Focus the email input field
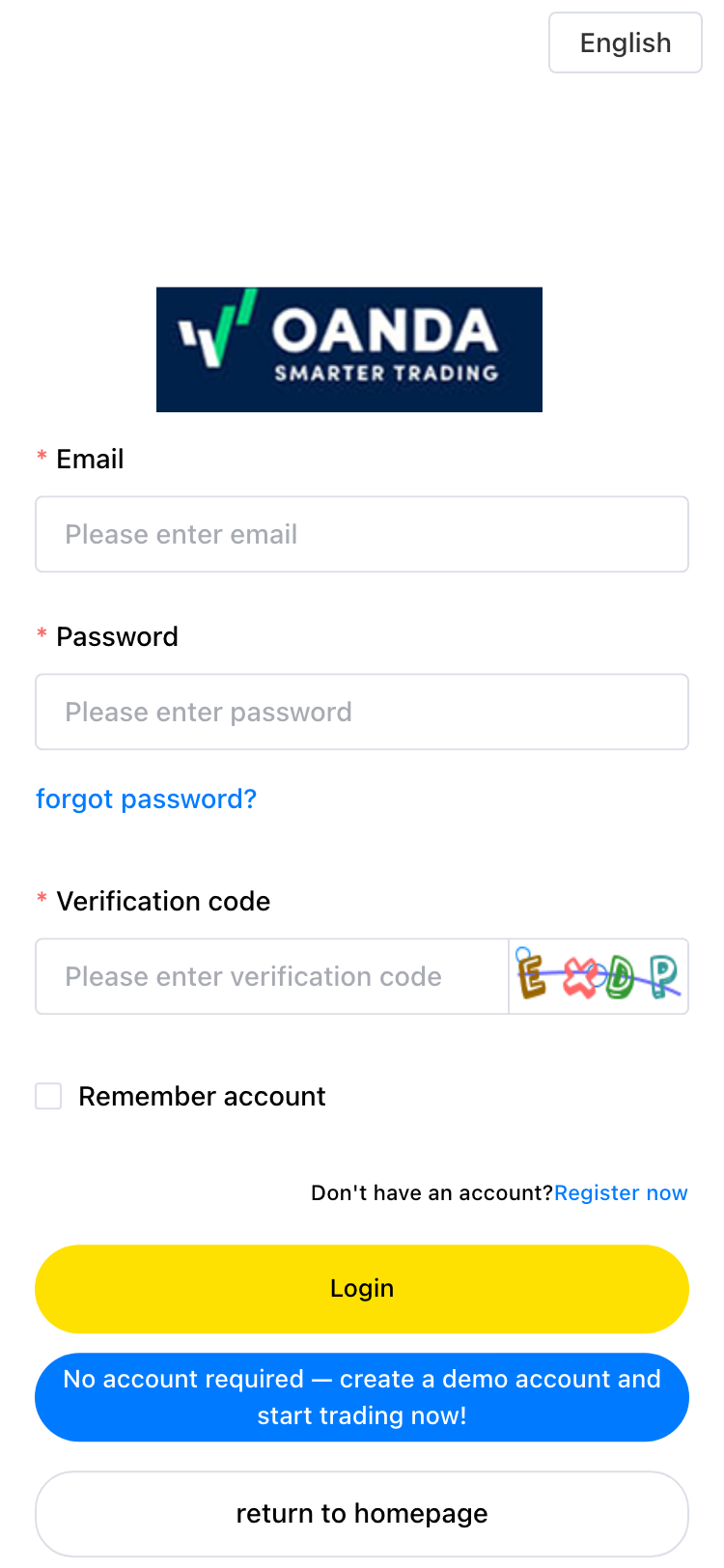724x1568 pixels. [362, 534]
